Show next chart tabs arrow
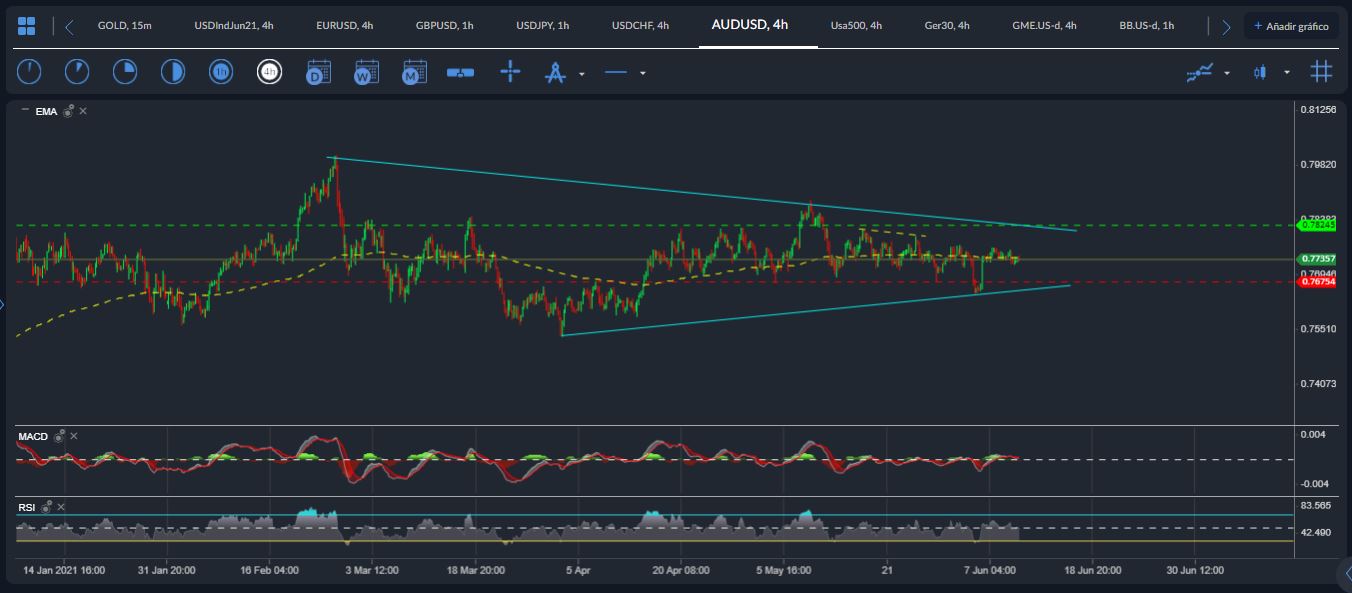1352x593 pixels. click(x=1226, y=26)
